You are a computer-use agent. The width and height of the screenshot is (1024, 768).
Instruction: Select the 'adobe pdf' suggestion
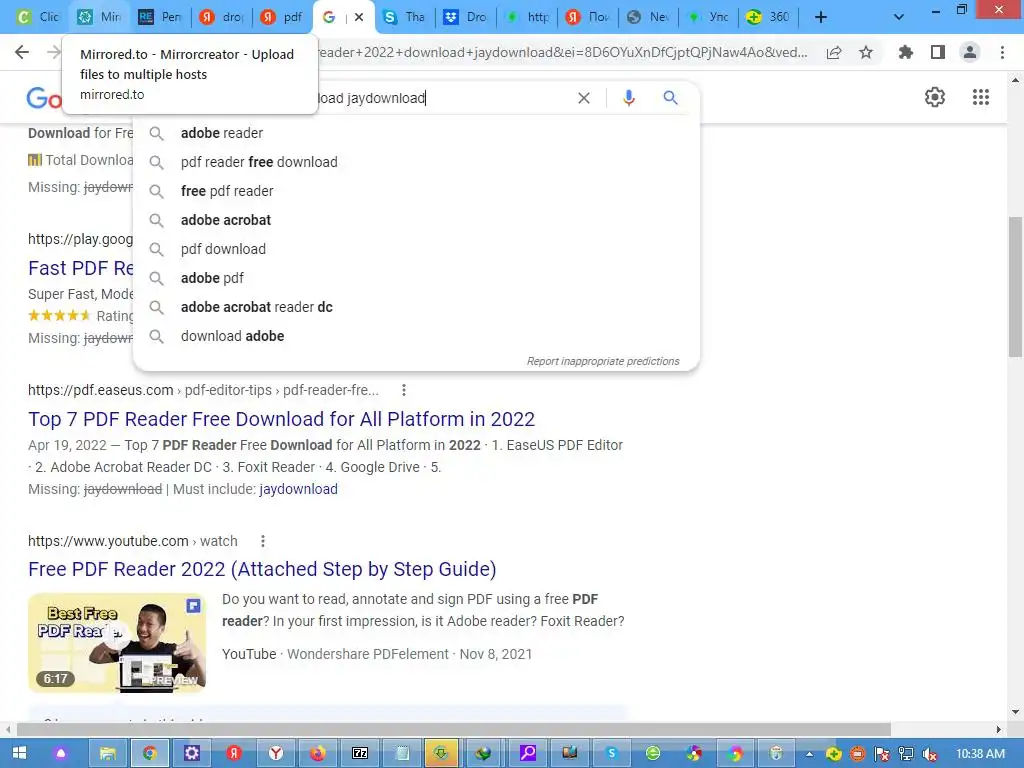point(416,278)
